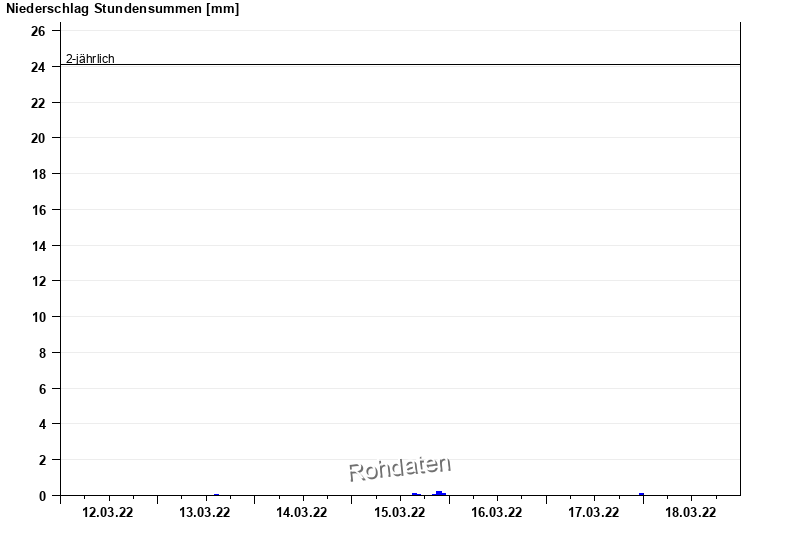Click the 16.03.22 date label
Screen dimensions: 800x550
click(x=496, y=513)
